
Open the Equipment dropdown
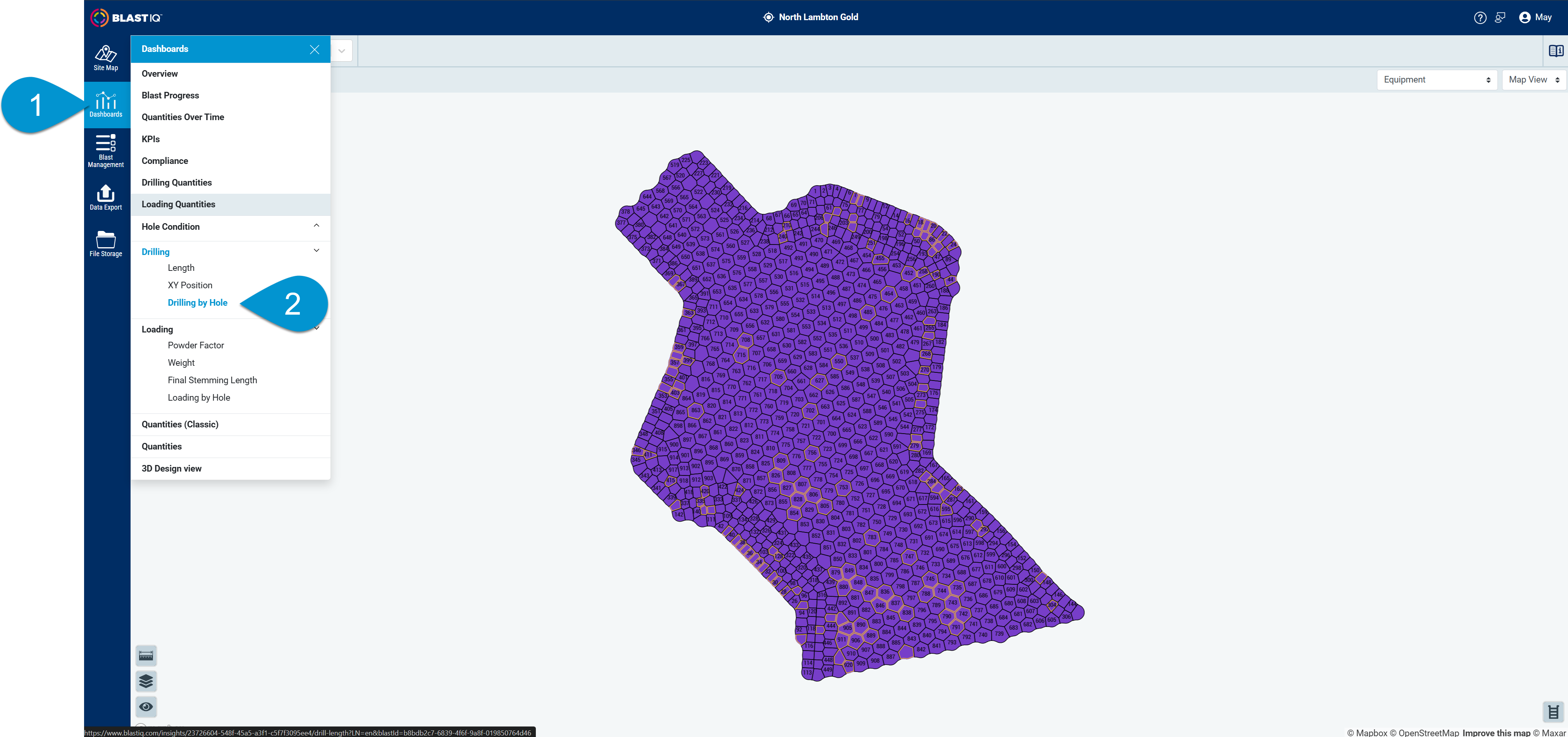[1437, 80]
